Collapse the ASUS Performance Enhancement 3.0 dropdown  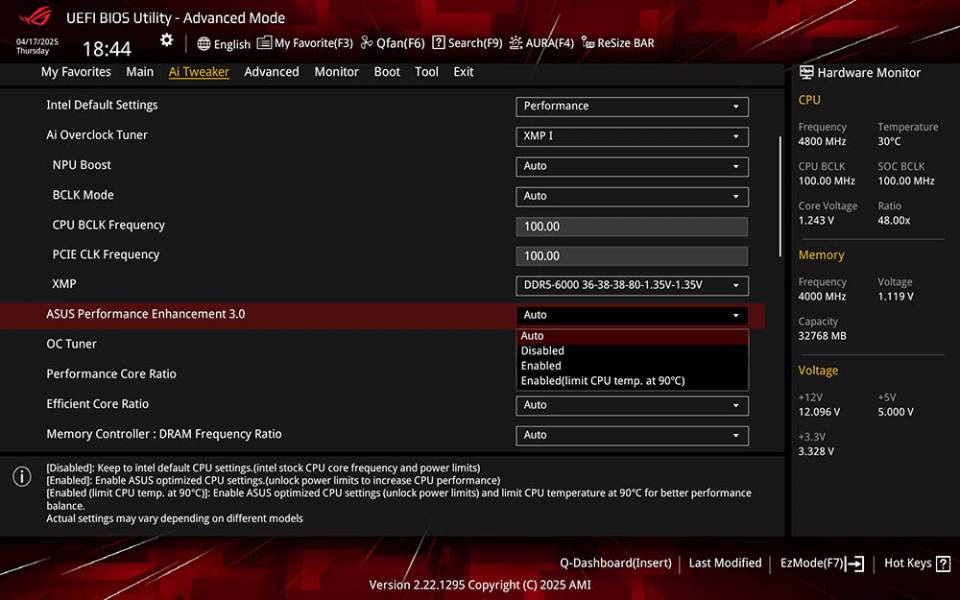point(632,315)
